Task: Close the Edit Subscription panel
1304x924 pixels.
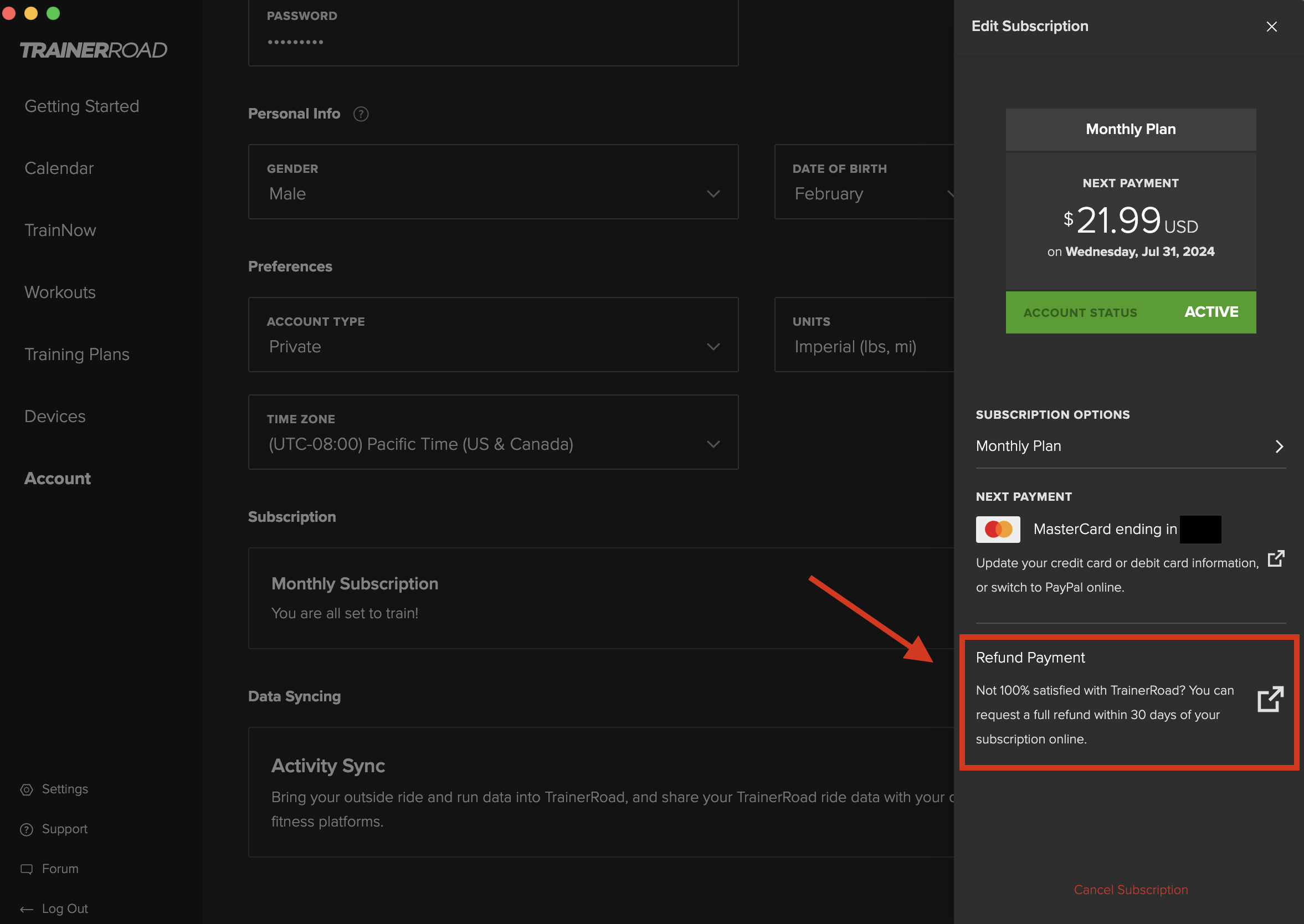Action: [x=1271, y=27]
